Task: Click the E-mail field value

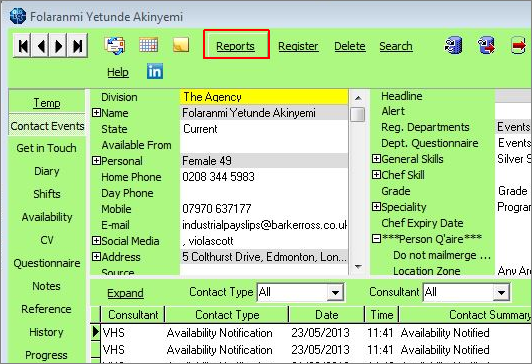Action: (x=264, y=225)
